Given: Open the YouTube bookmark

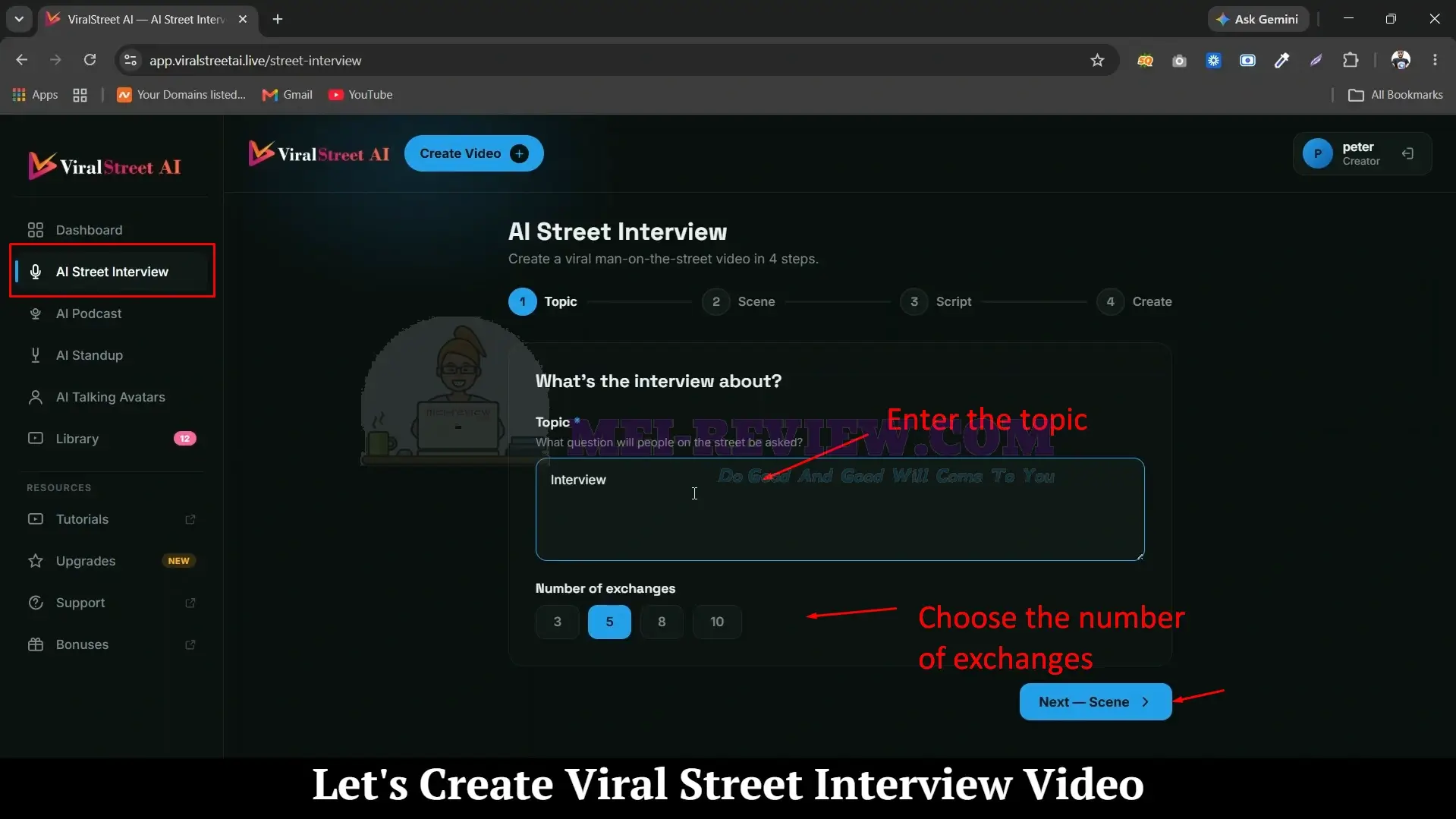Looking at the screenshot, I should tap(360, 95).
